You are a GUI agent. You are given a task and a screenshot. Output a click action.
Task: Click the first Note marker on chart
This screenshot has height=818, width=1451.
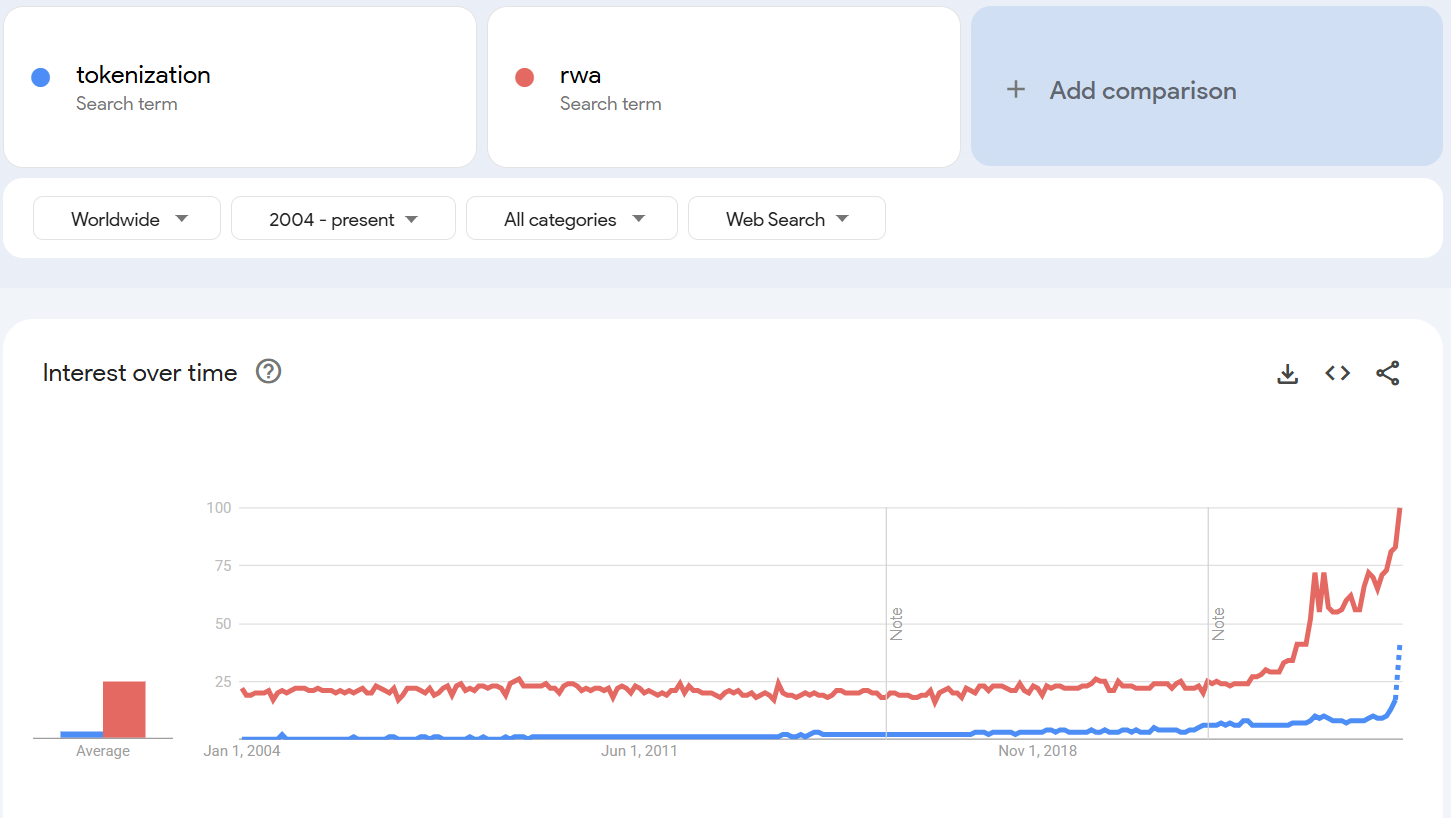896,624
